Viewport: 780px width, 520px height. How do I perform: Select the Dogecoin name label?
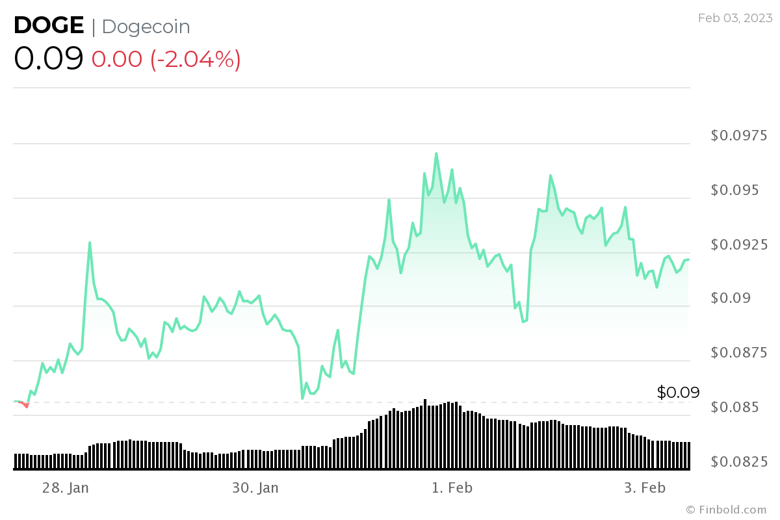click(145, 27)
